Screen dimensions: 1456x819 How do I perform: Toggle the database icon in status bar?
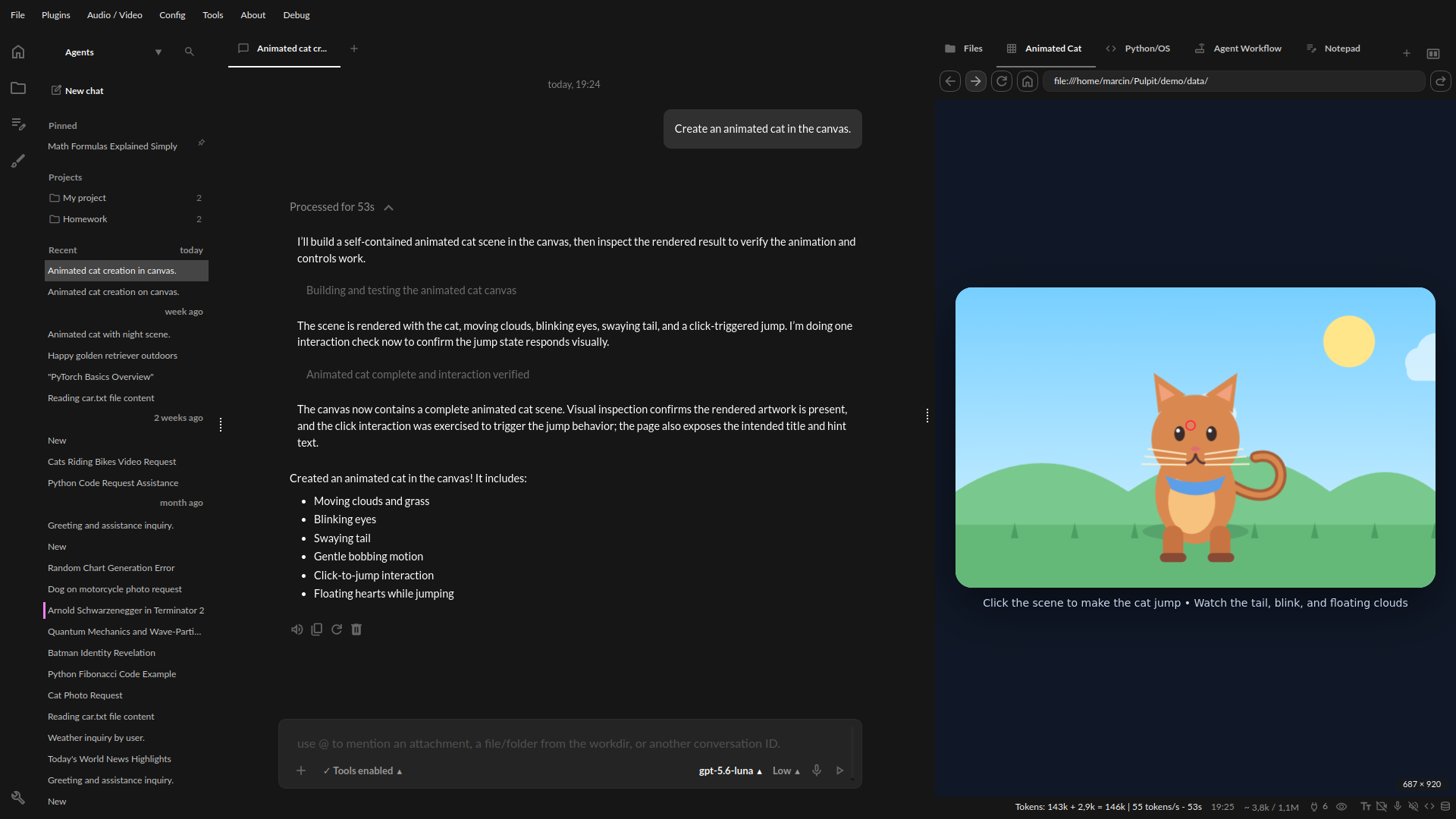click(x=1445, y=807)
